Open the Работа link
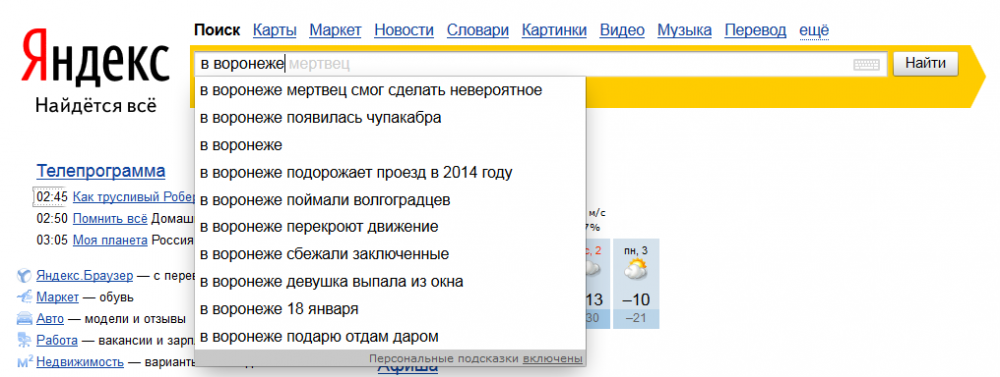This screenshot has height=377, width=1000. click(x=57, y=341)
